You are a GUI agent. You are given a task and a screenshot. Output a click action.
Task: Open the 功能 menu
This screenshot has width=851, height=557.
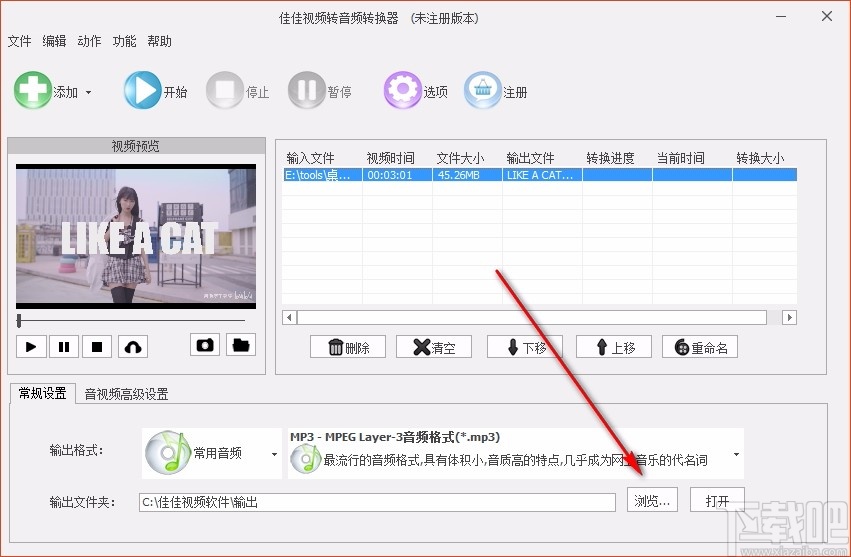coord(124,41)
